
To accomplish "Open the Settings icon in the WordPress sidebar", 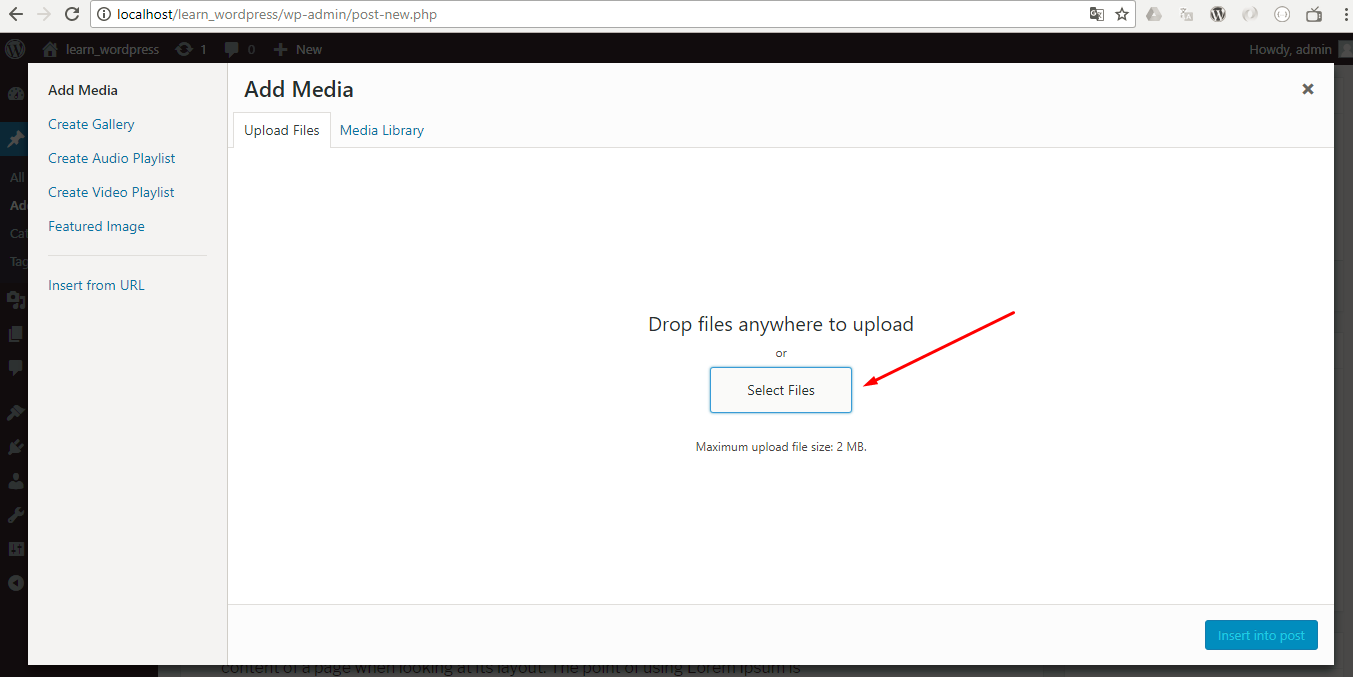I will click(15, 548).
